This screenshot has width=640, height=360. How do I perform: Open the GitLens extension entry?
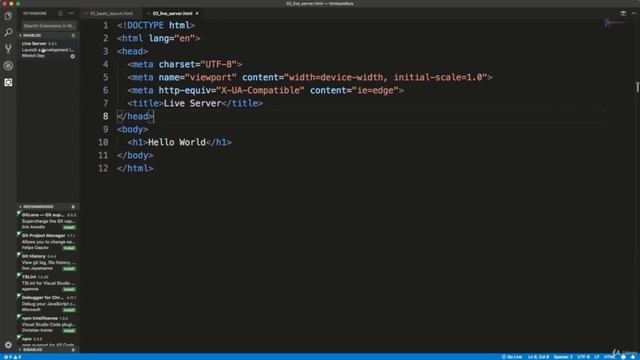click(x=48, y=221)
